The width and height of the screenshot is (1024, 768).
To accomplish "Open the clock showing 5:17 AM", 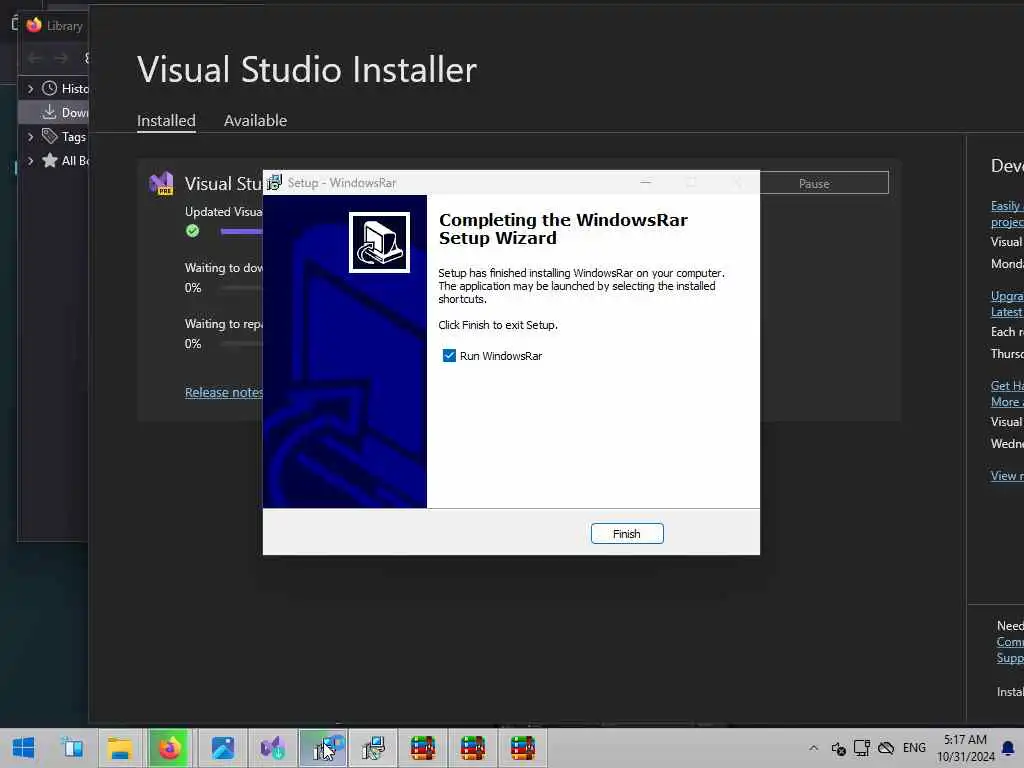I will click(x=966, y=748).
